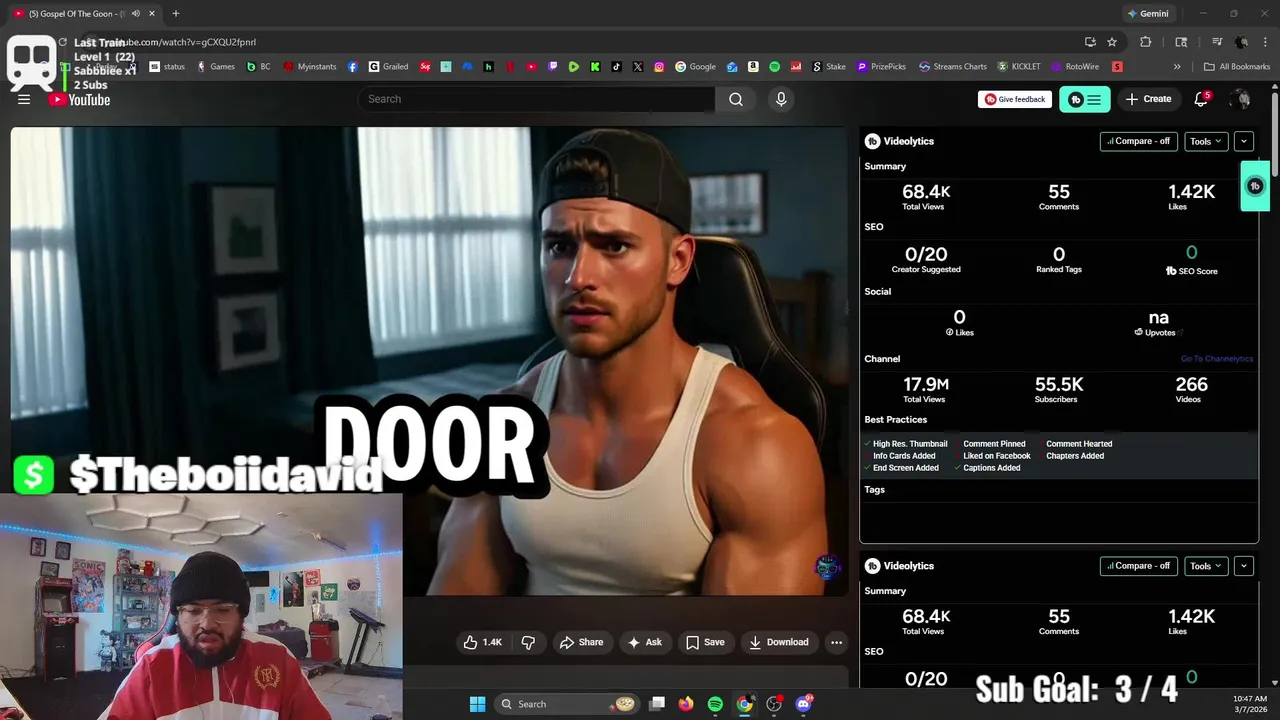Viewport: 1280px width, 720px height.
Task: Toggle Compare in lower Videolytics panel
Action: (x=1138, y=566)
